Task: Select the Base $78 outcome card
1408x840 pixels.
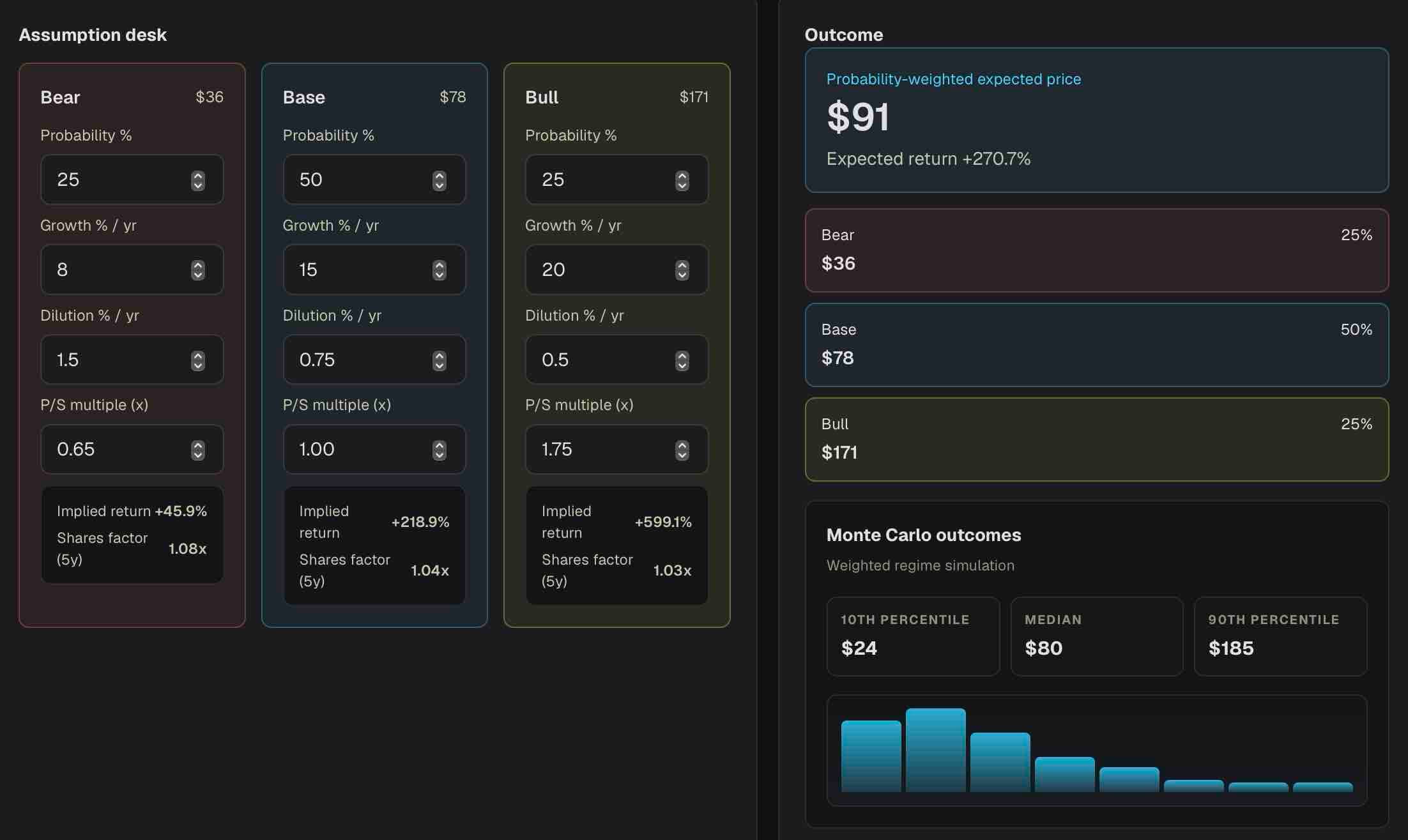Action: click(x=1097, y=345)
